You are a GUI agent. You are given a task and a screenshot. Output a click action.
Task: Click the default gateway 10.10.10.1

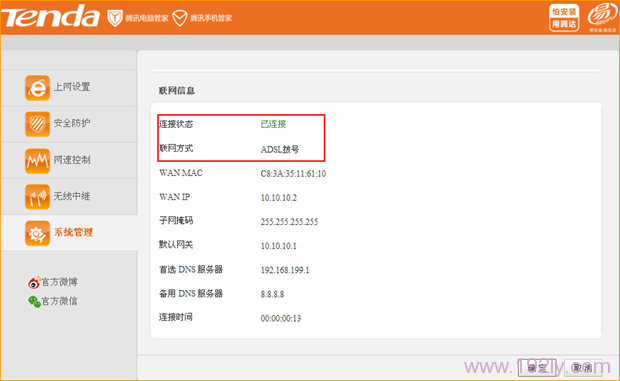tap(279, 246)
